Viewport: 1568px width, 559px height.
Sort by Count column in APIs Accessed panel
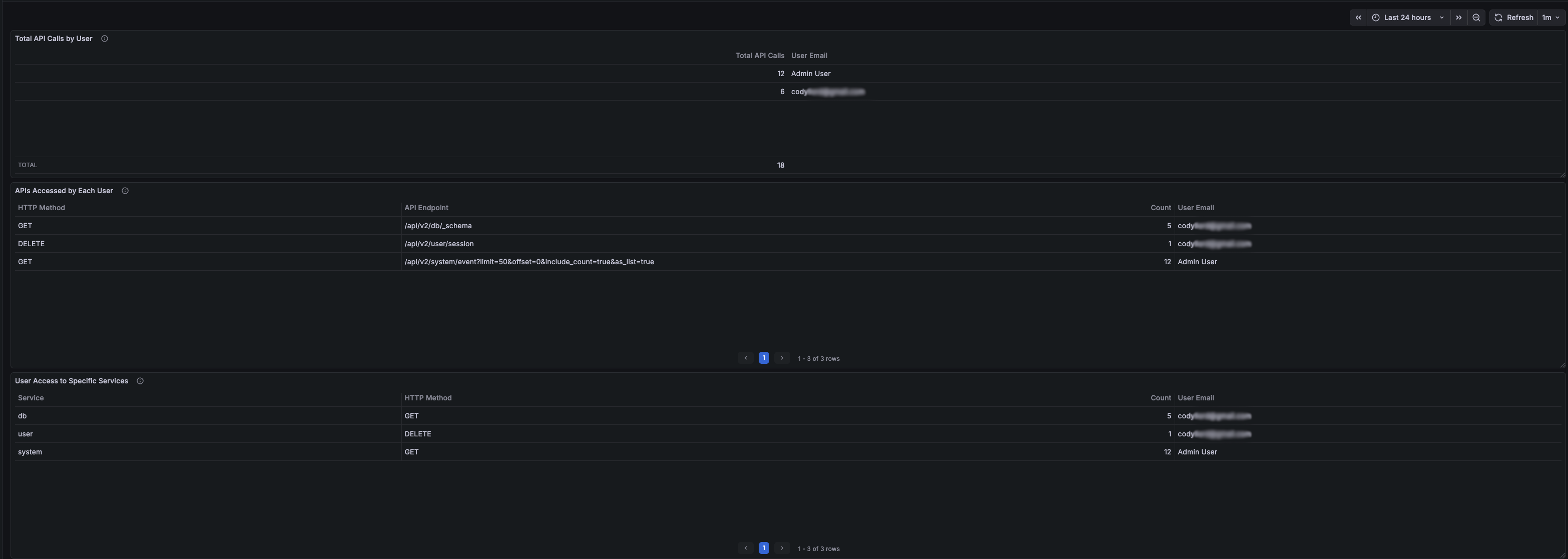pyautogui.click(x=1160, y=207)
